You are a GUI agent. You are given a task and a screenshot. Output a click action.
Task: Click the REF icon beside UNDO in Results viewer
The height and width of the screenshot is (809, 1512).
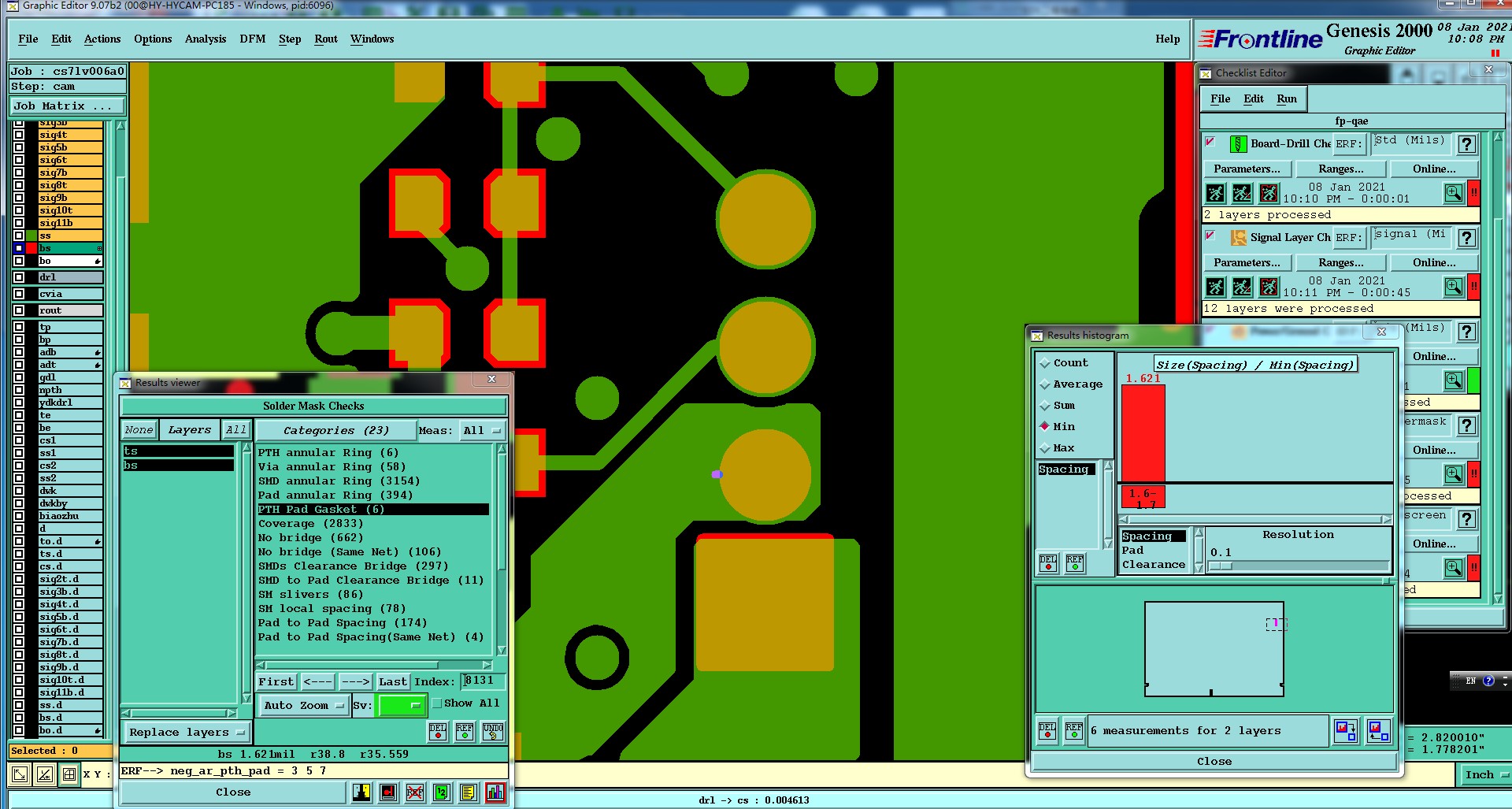point(465,731)
